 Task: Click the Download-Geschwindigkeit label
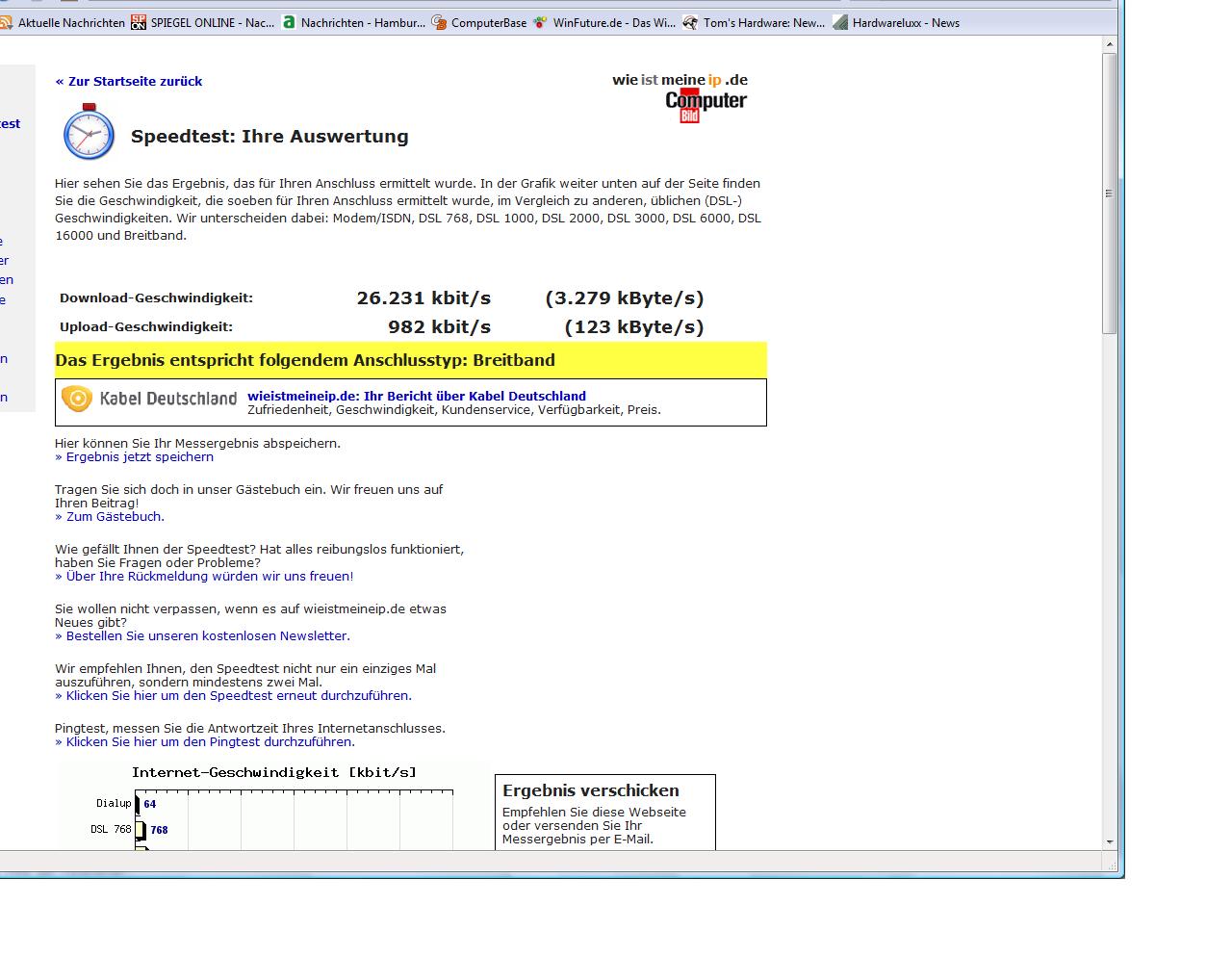pos(156,298)
